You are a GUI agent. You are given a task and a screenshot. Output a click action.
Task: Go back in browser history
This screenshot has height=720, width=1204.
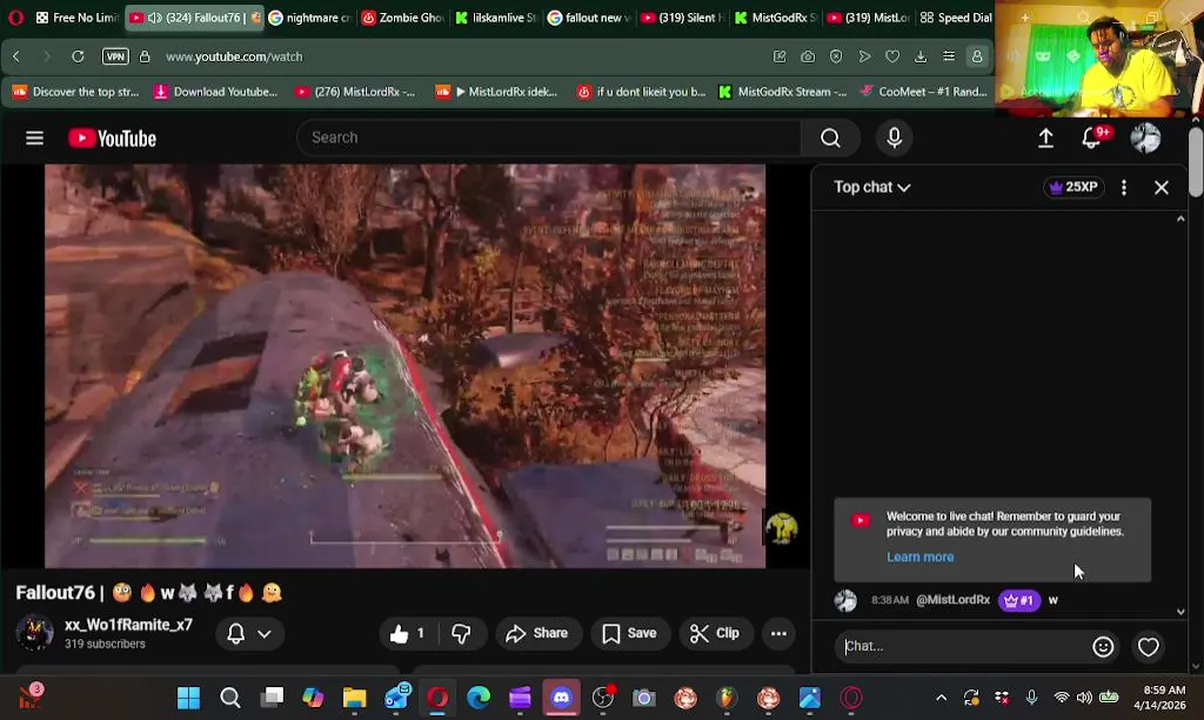click(16, 57)
